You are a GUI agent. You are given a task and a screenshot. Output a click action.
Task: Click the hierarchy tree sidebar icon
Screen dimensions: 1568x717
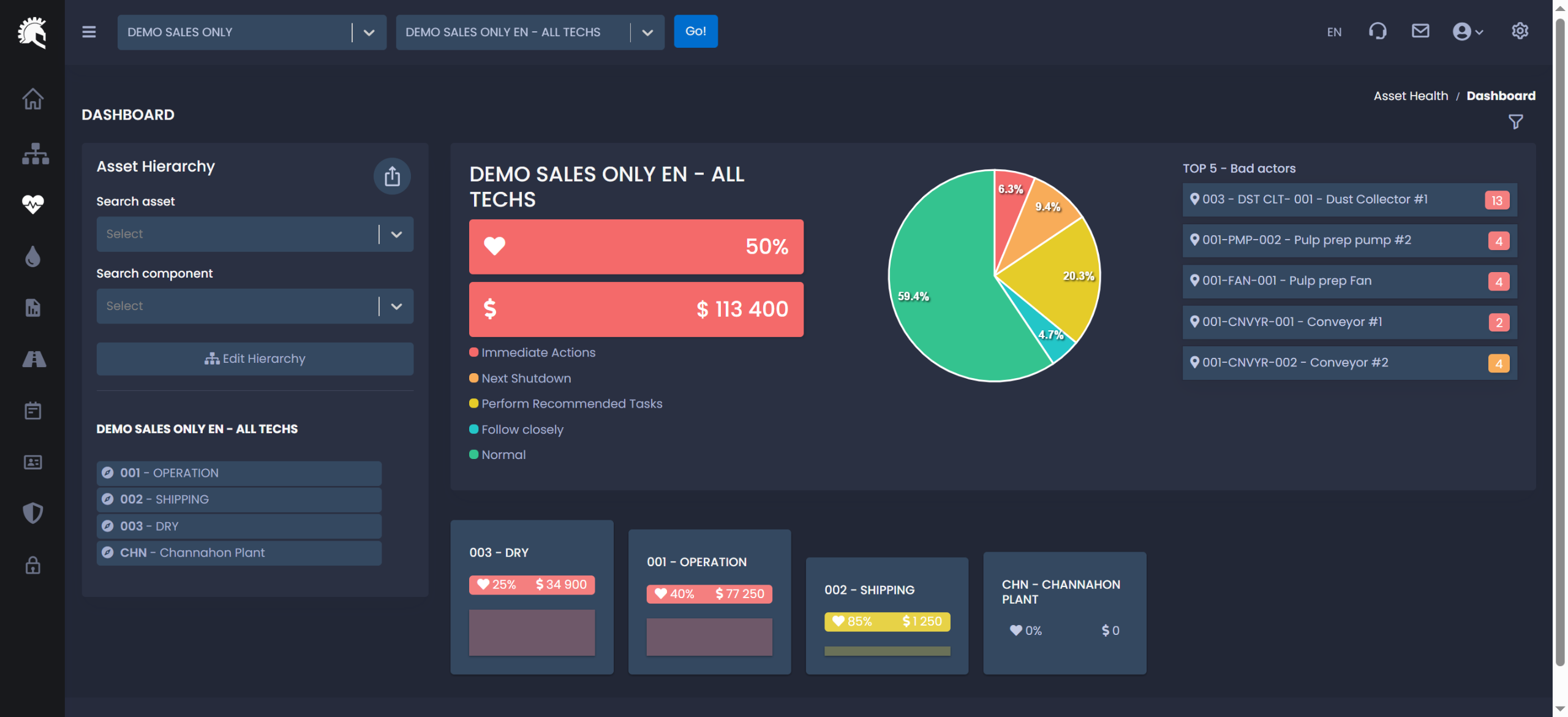(x=35, y=153)
